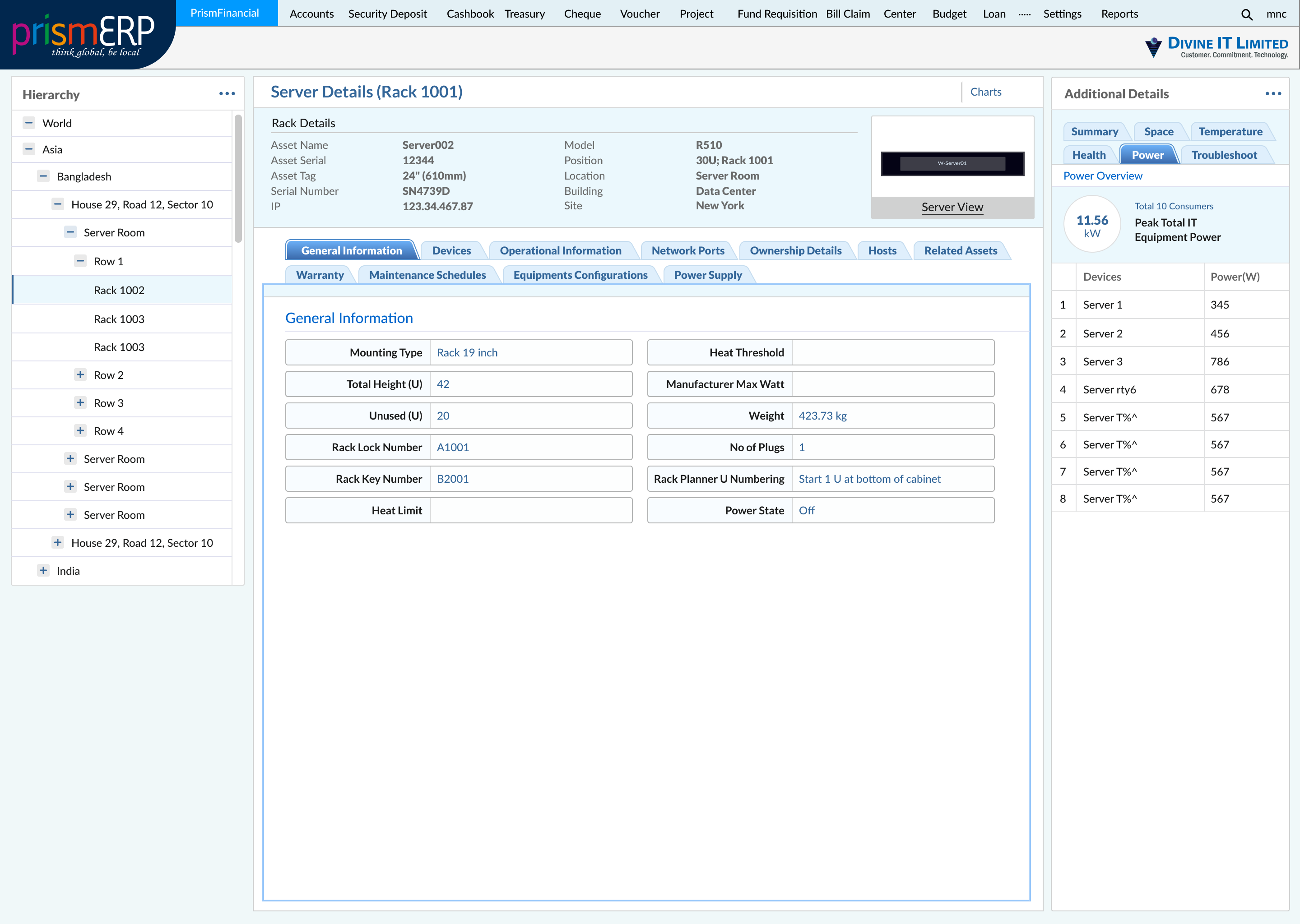Click the search magnifier icon
Image resolution: width=1300 pixels, height=924 pixels.
tap(1246, 15)
